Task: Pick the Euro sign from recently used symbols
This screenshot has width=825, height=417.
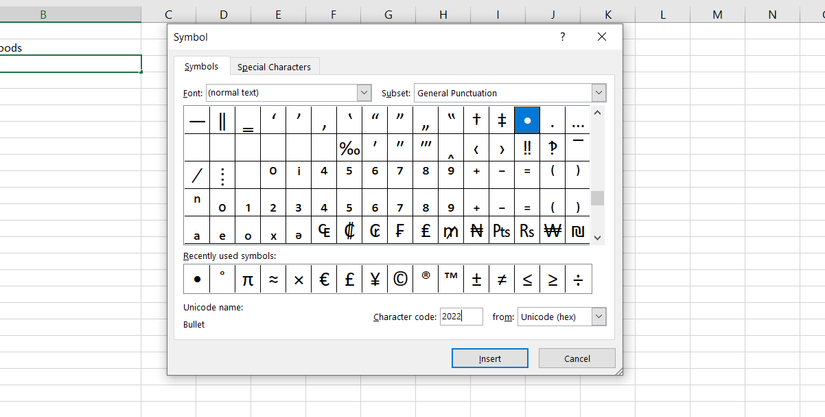Action: [324, 278]
